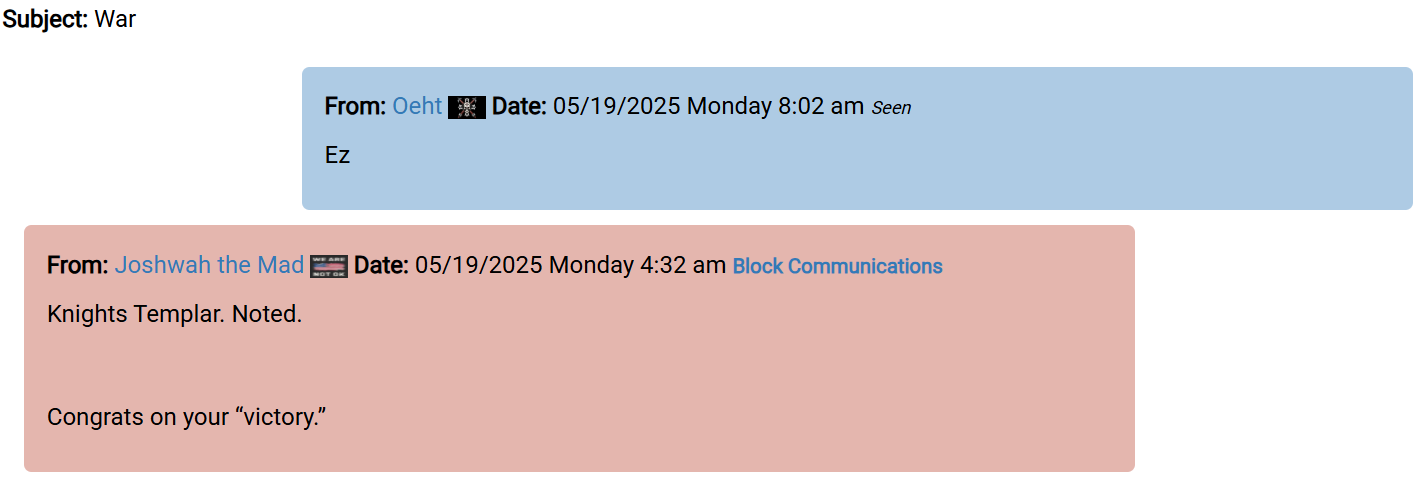Image resolution: width=1426 pixels, height=492 pixels.
Task: Click "Date:" label in Joshwah's message
Action: point(381,265)
